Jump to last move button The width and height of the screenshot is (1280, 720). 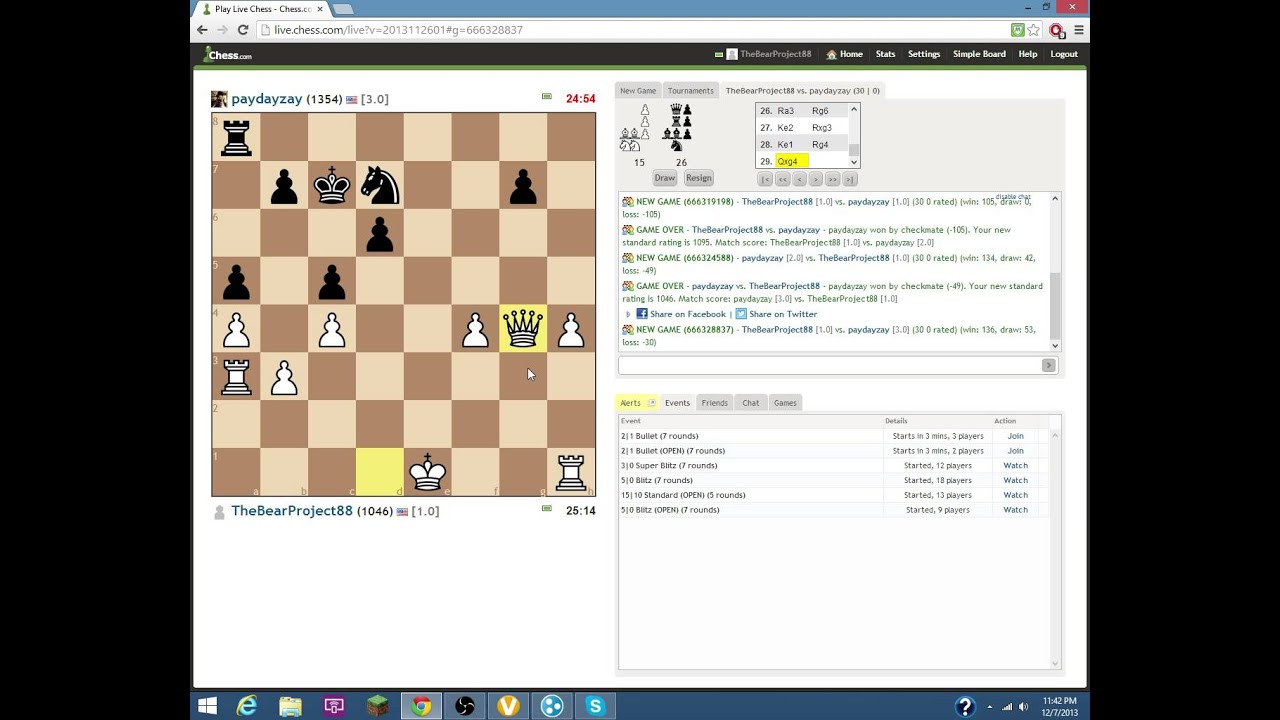pos(850,179)
